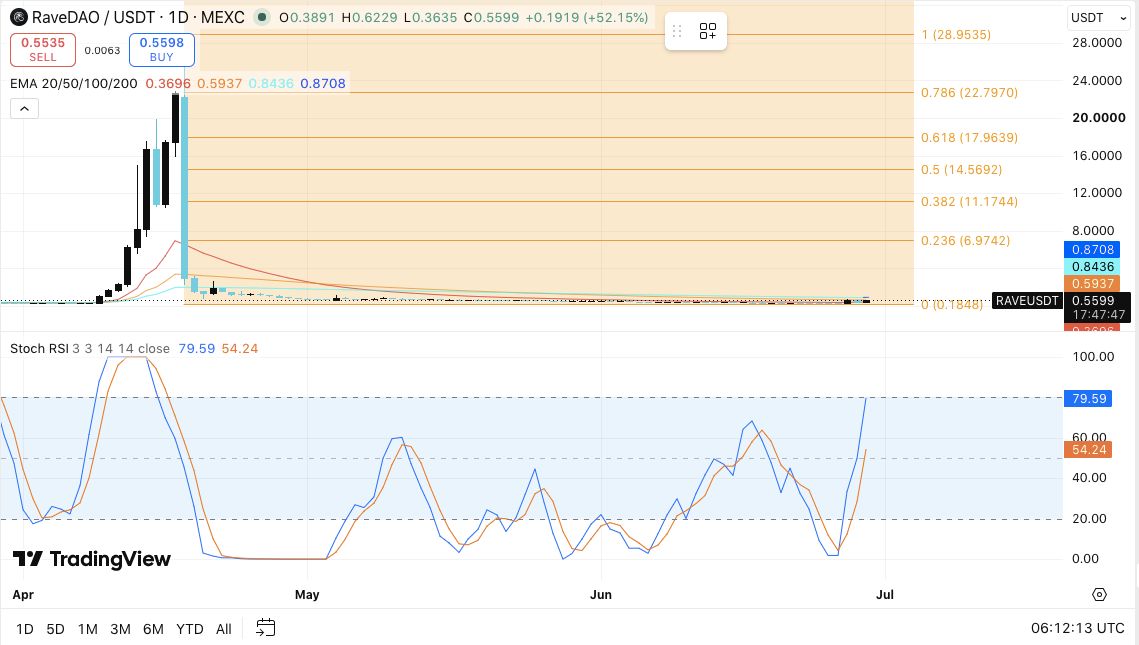The image size is (1139, 645).
Task: Click the RAVEUSDT price label tag
Action: click(x=1026, y=301)
